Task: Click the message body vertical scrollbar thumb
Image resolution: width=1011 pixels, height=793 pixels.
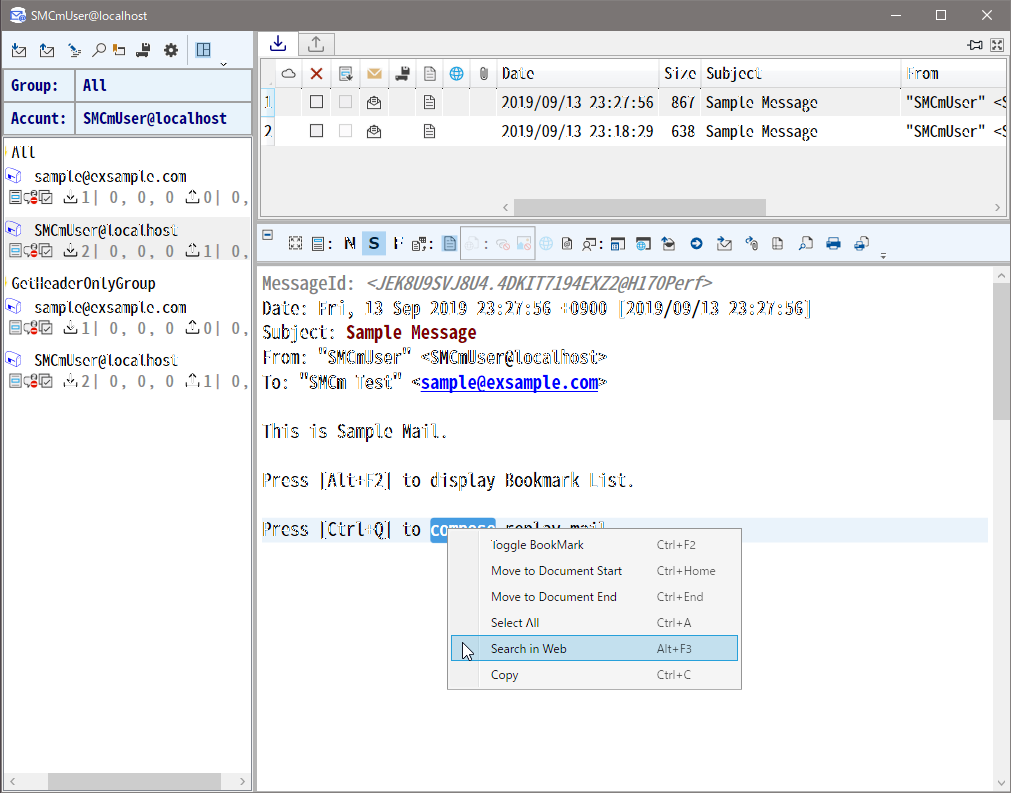Action: tap(1001, 353)
